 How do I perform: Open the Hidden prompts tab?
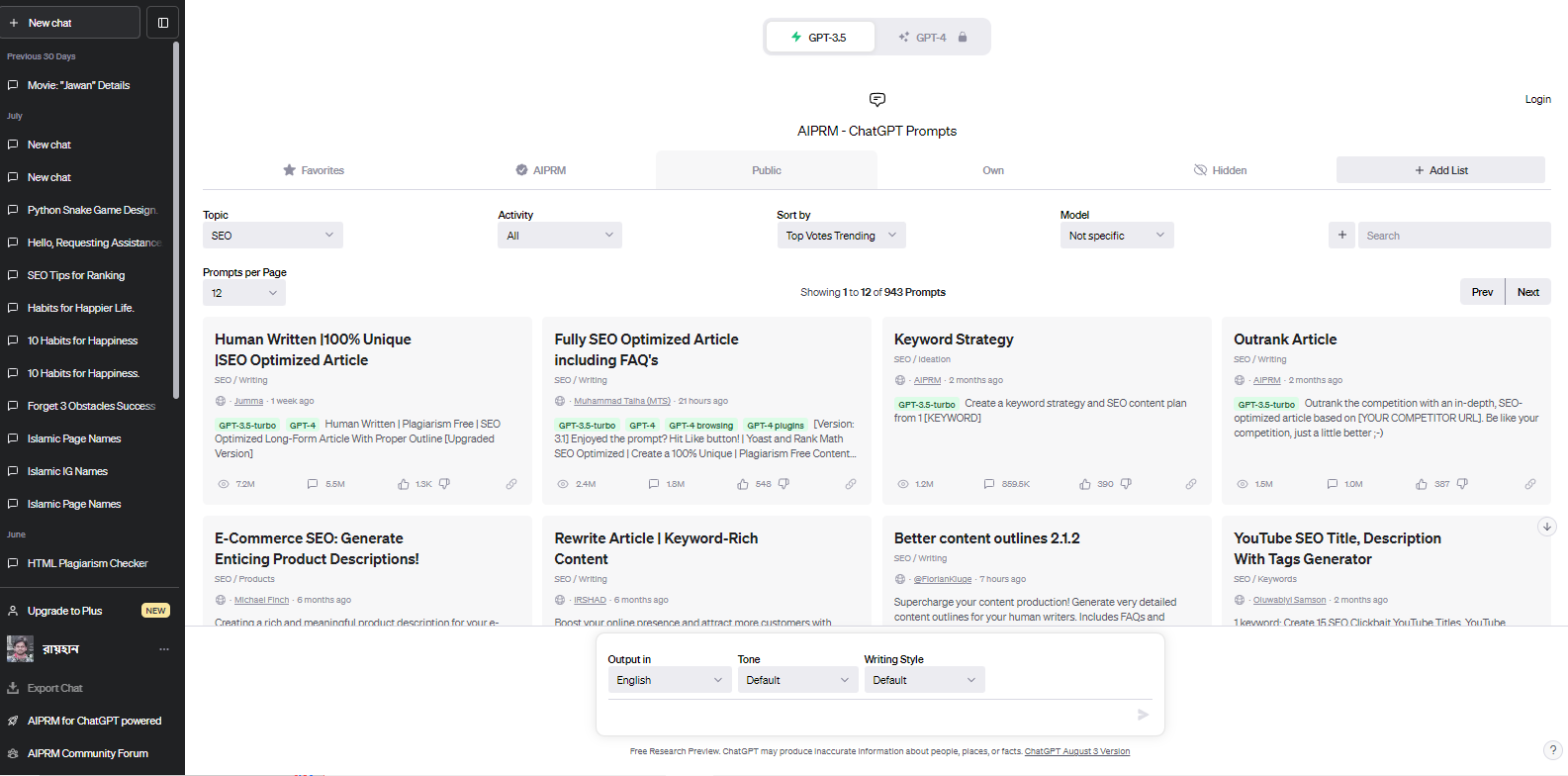(1220, 170)
